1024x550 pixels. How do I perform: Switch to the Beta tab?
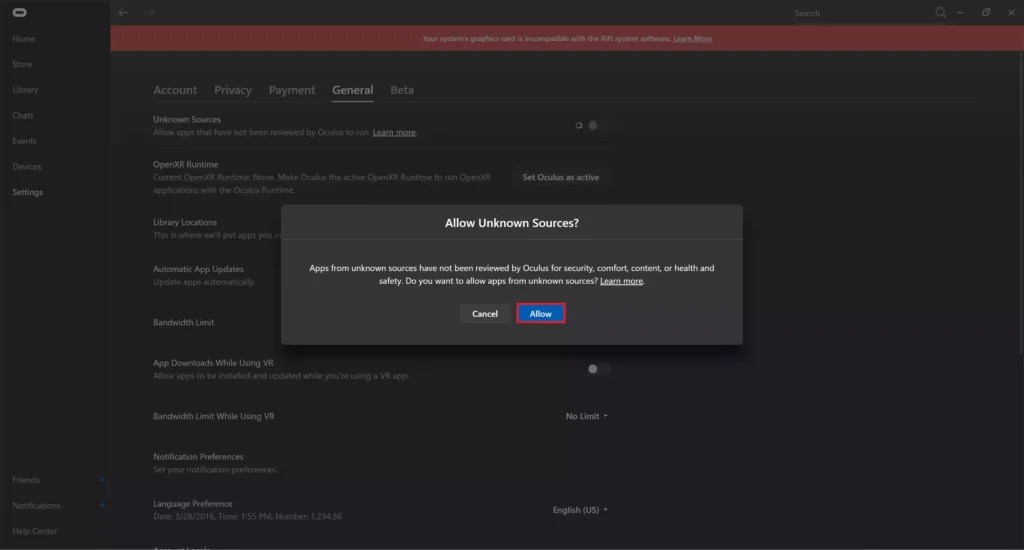click(x=402, y=90)
